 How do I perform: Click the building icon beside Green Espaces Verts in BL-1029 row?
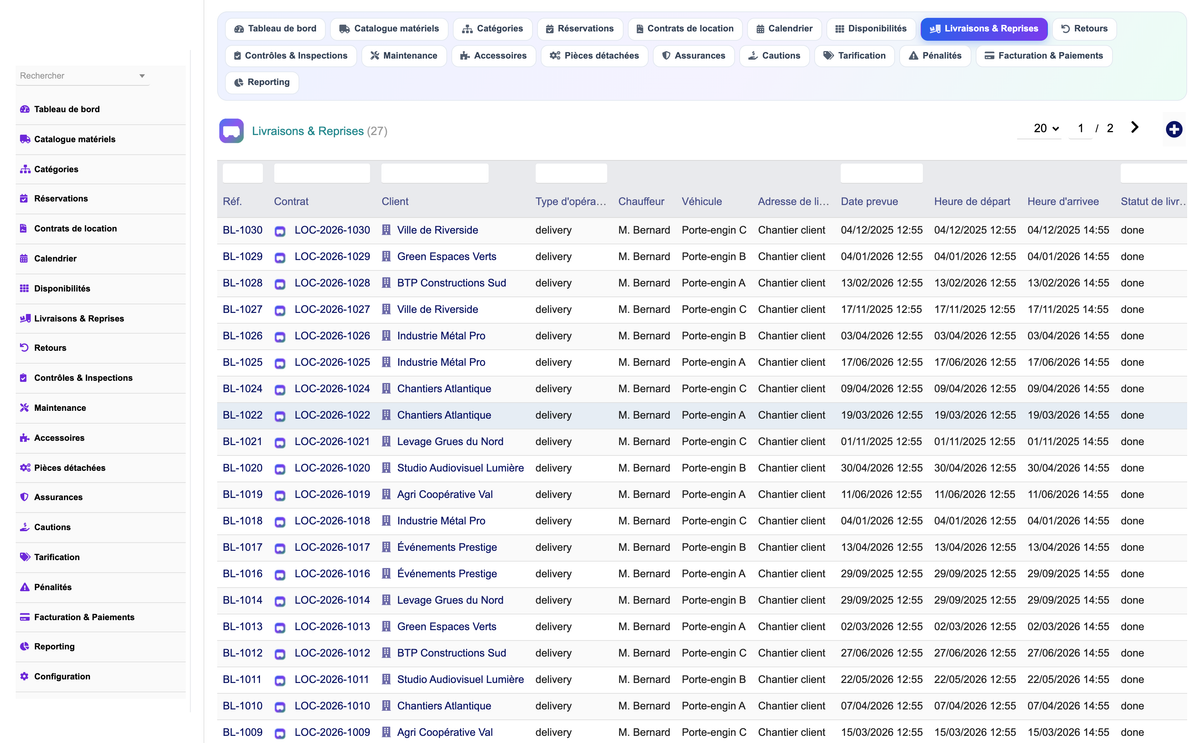click(x=386, y=257)
